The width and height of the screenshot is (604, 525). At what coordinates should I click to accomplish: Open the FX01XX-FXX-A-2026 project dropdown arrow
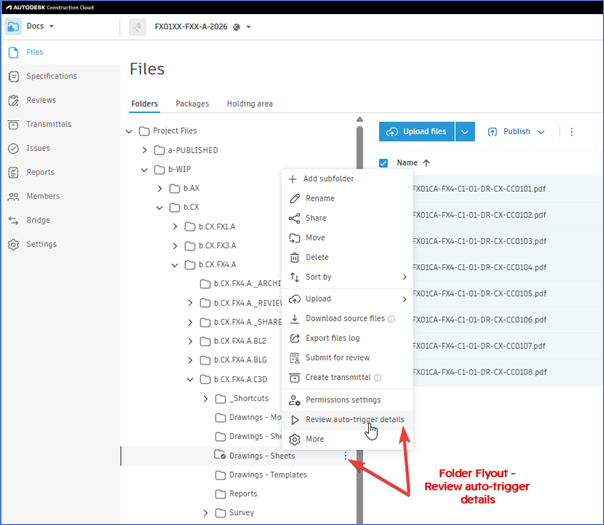coord(248,27)
